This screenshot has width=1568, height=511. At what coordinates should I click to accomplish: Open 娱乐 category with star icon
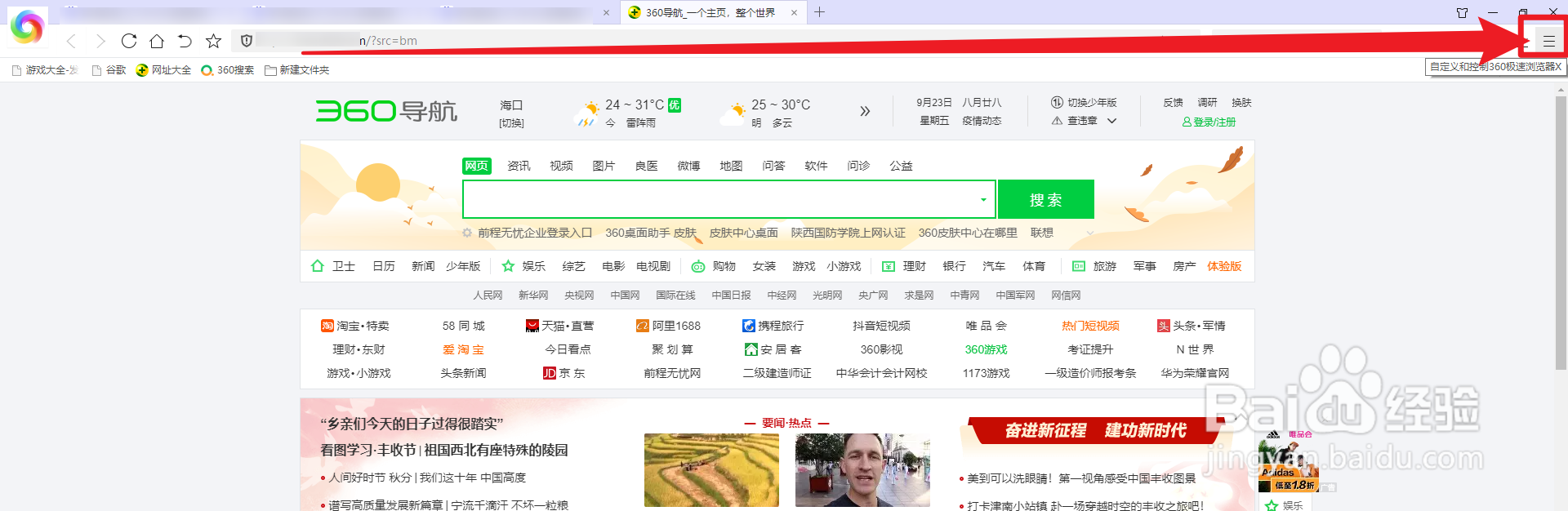[523, 266]
